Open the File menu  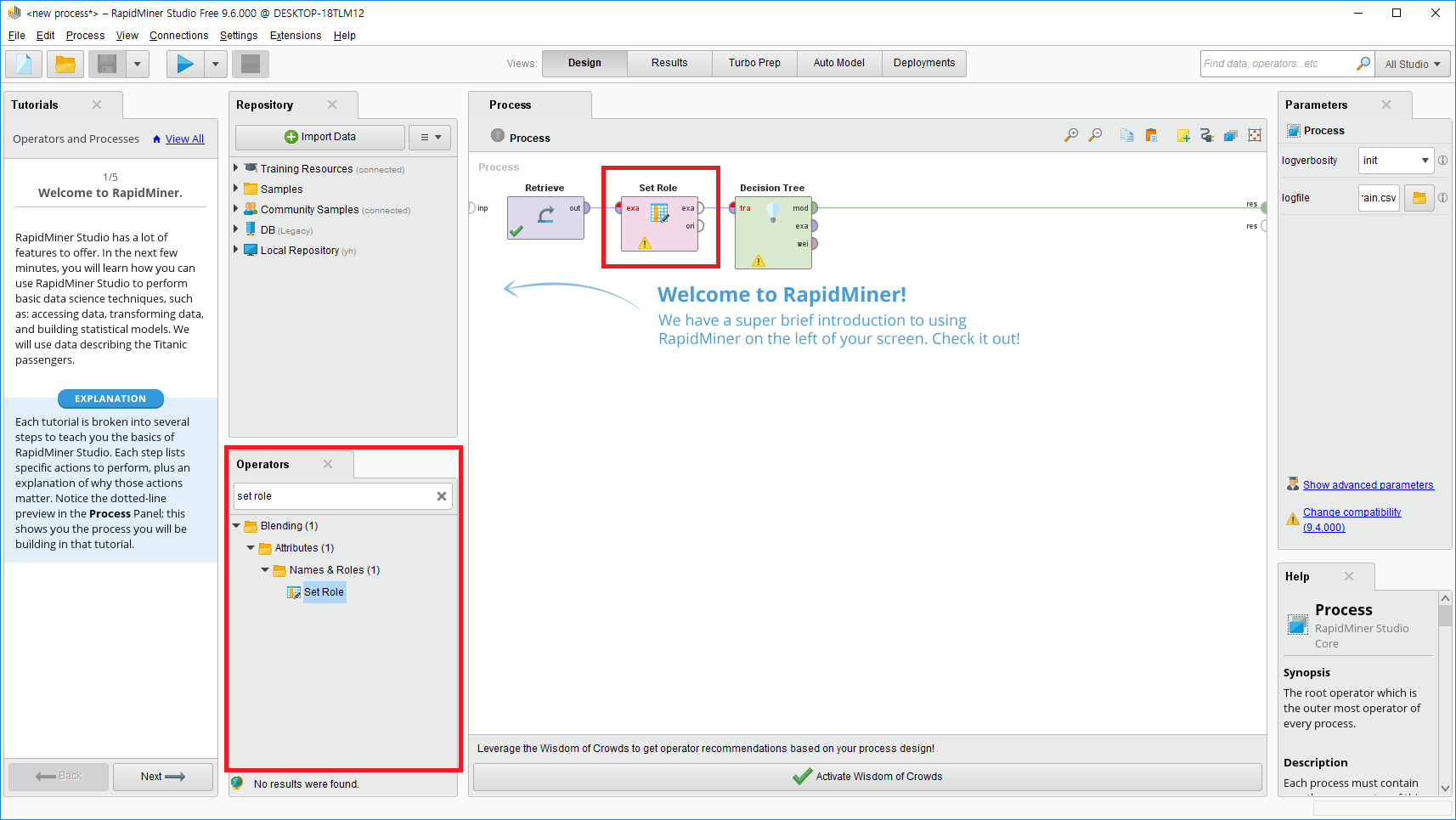16,36
